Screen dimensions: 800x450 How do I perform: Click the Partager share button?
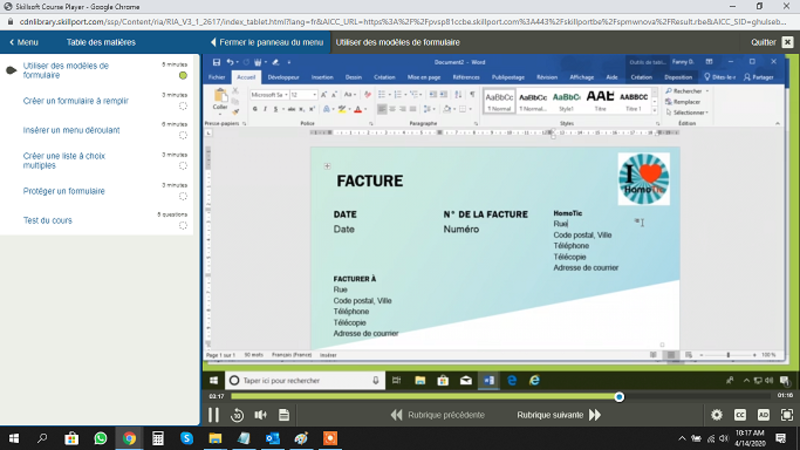click(758, 78)
